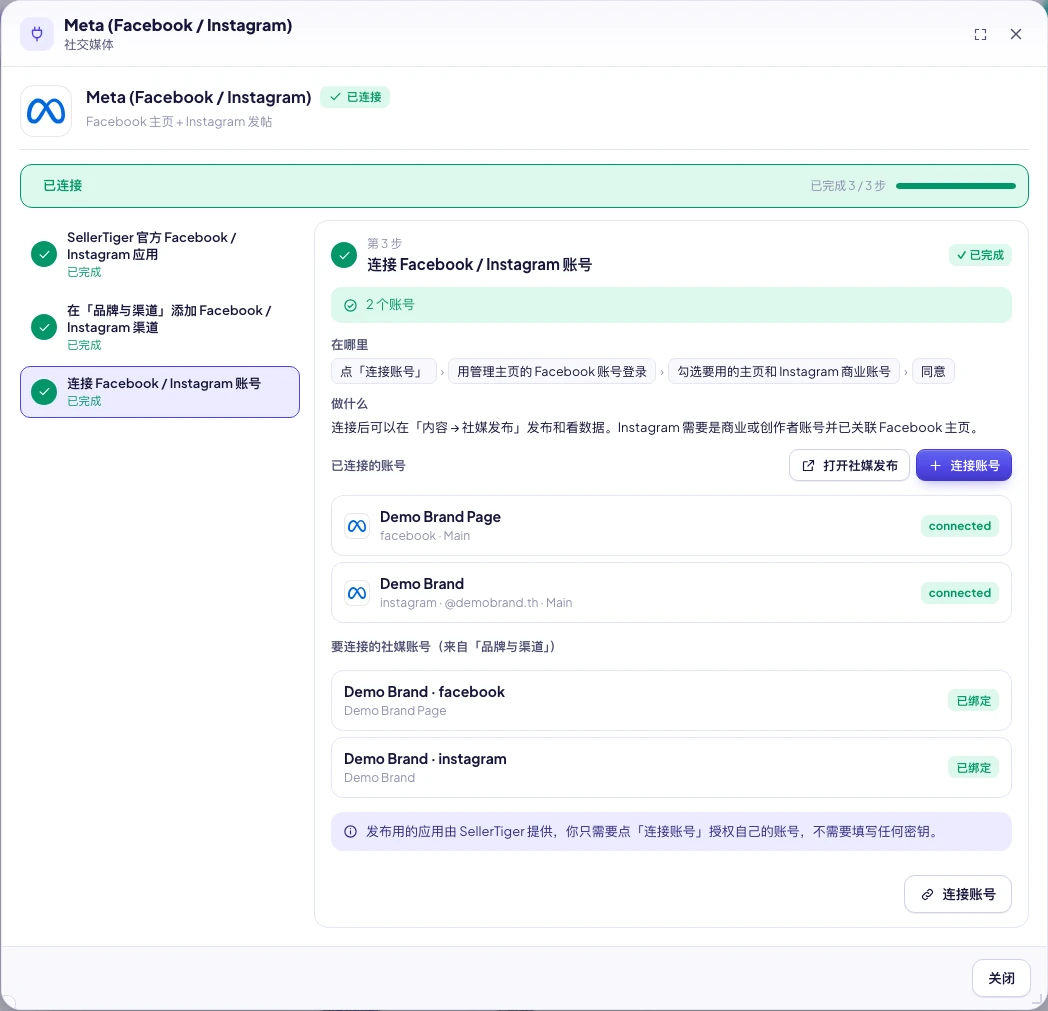Viewport: 1048px width, 1011px height.
Task: Select step 连接 Facebook / Instagram 账号 in sidebar
Action: pyautogui.click(x=160, y=392)
